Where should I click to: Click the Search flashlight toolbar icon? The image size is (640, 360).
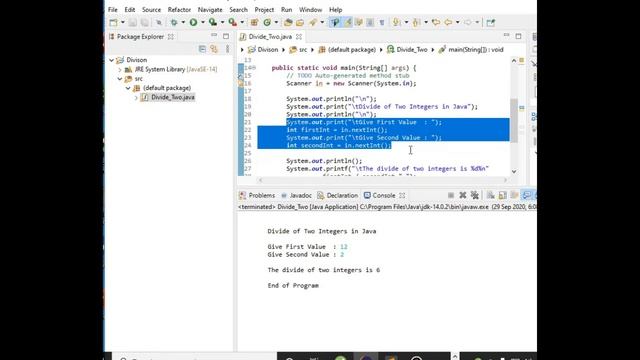coord(313,22)
